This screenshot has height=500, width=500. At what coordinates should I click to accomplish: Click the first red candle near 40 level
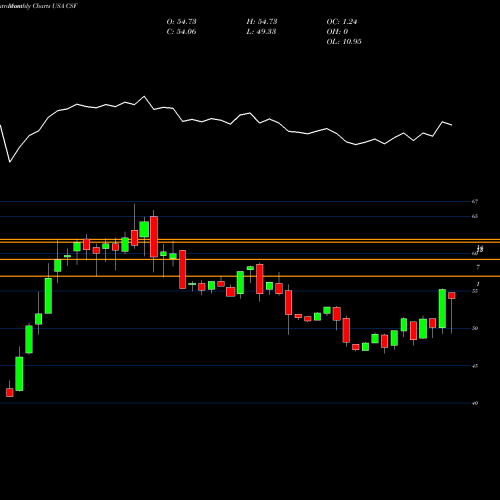[10, 392]
